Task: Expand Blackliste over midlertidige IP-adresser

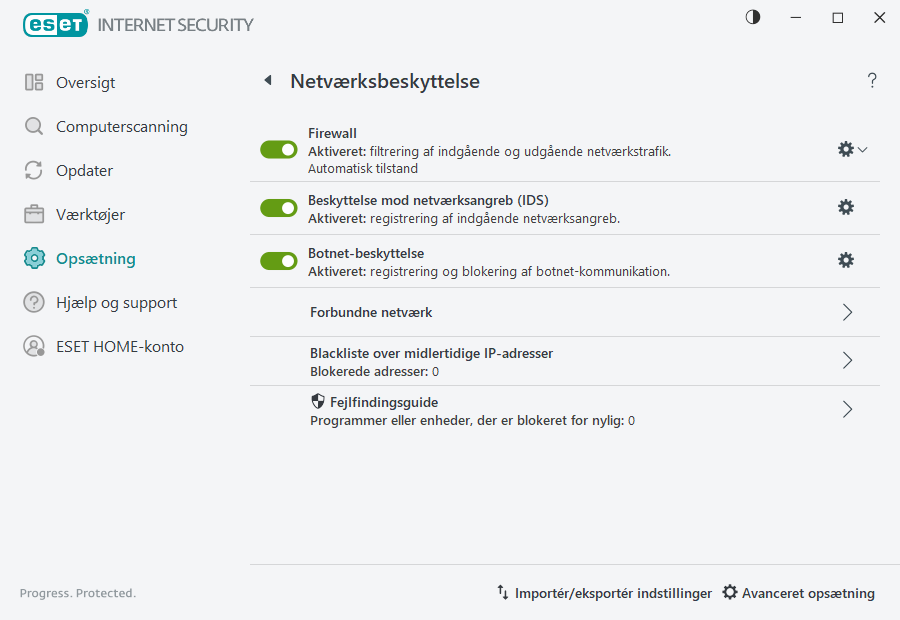Action: [x=847, y=360]
